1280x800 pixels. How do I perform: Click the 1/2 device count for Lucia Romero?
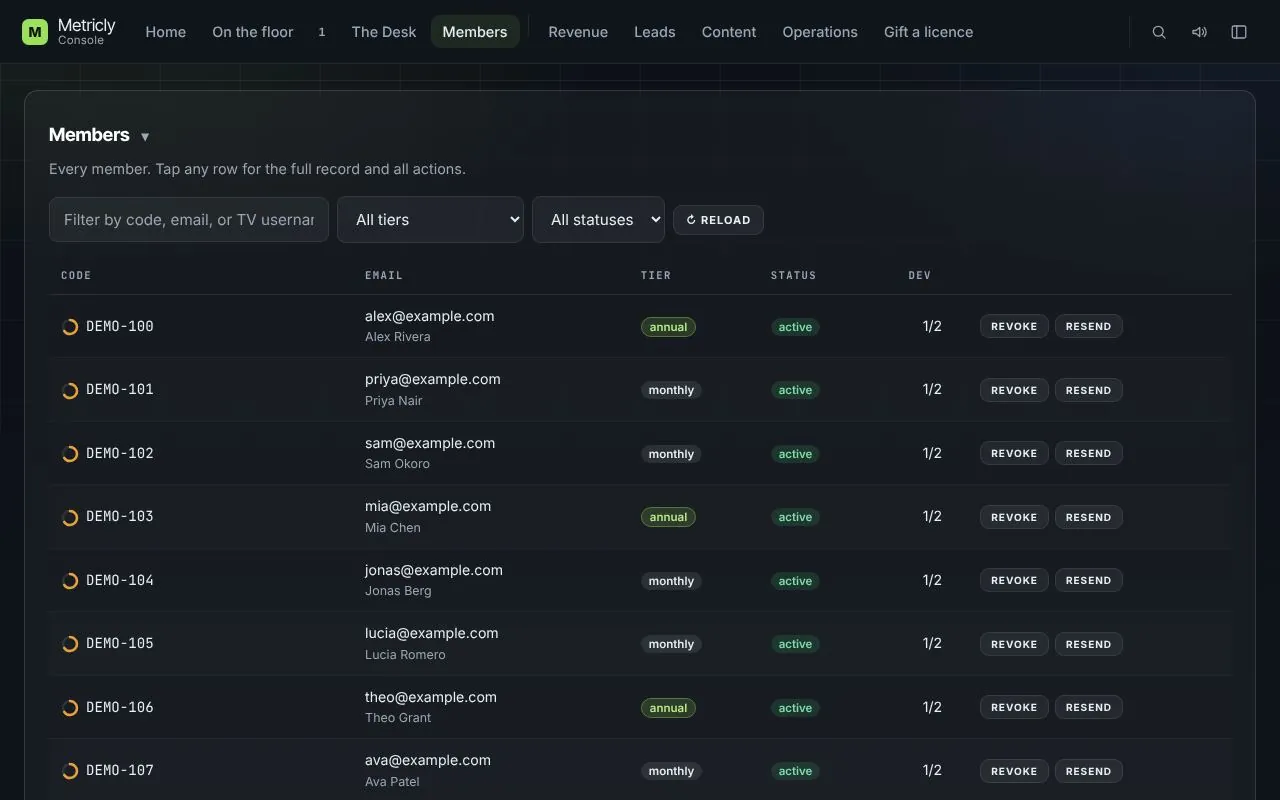coord(932,643)
